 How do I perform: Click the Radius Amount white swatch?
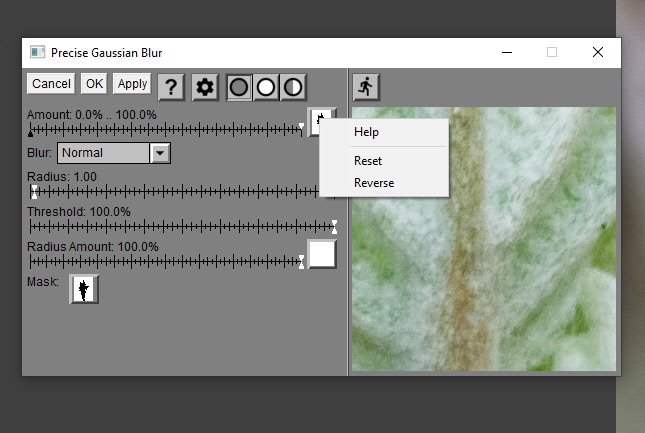pyautogui.click(x=322, y=254)
